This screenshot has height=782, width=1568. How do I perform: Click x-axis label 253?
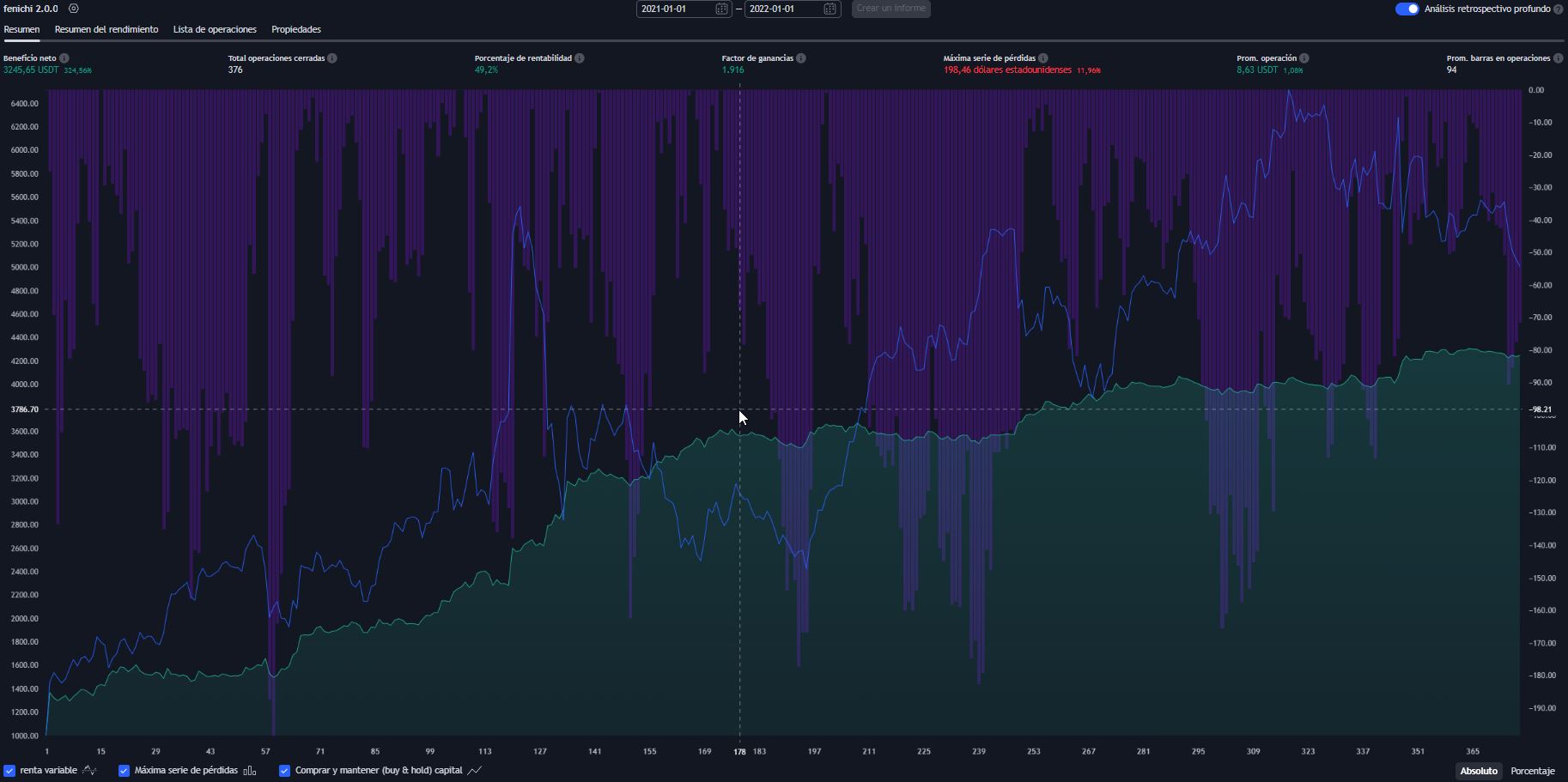pyautogui.click(x=1034, y=752)
